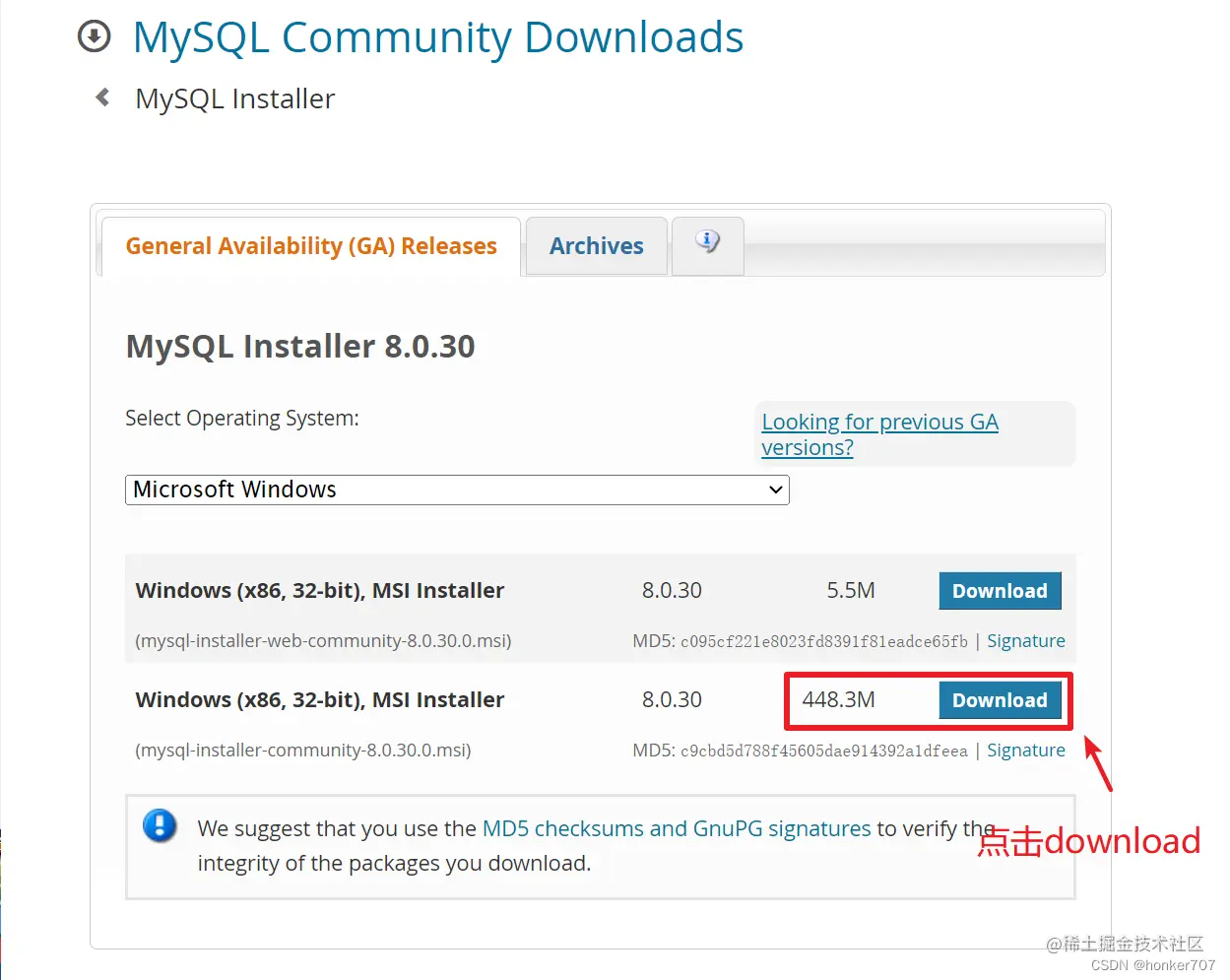Select the MySQL Installer 8.0.30 heading
Image resolution: width=1230 pixels, height=980 pixels.
pos(300,347)
